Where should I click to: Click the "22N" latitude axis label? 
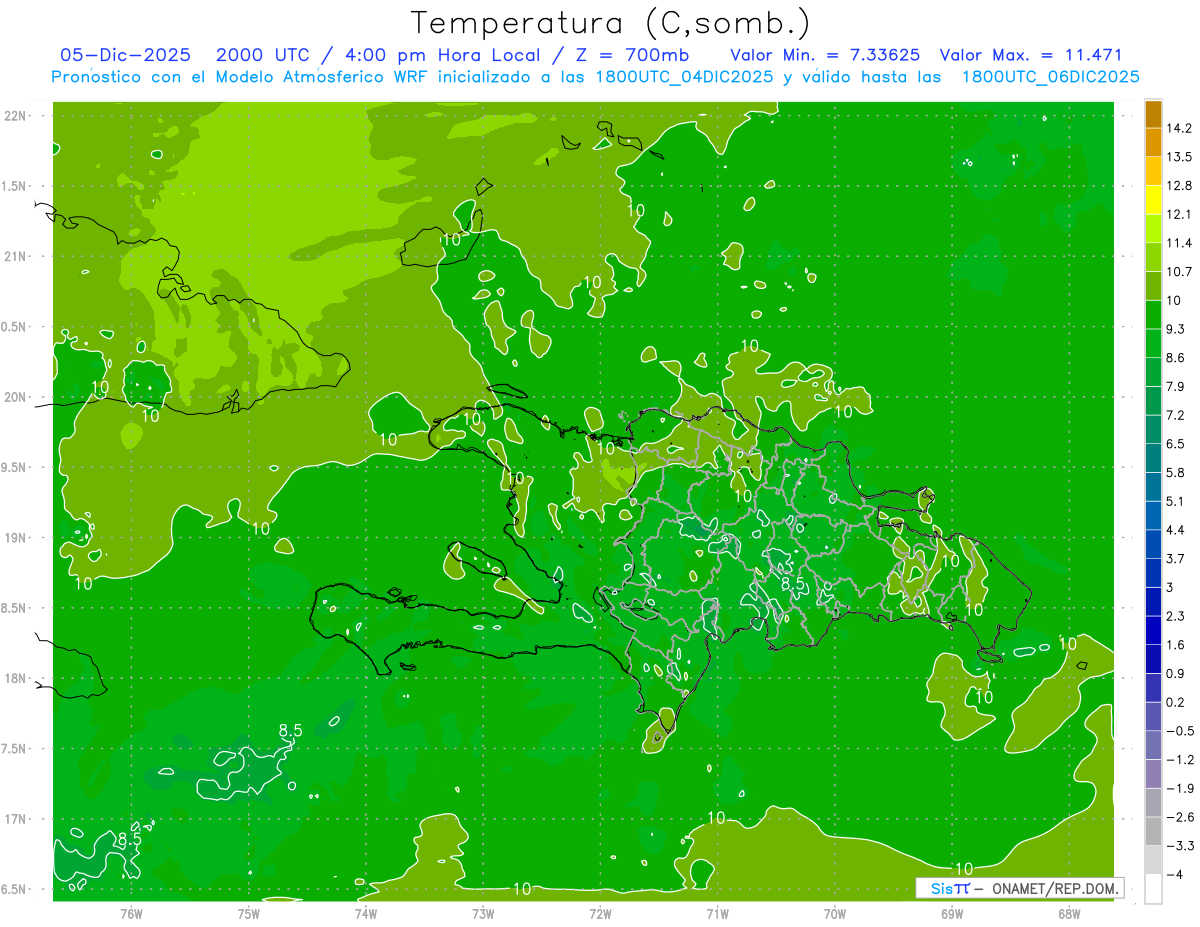(x=15, y=116)
